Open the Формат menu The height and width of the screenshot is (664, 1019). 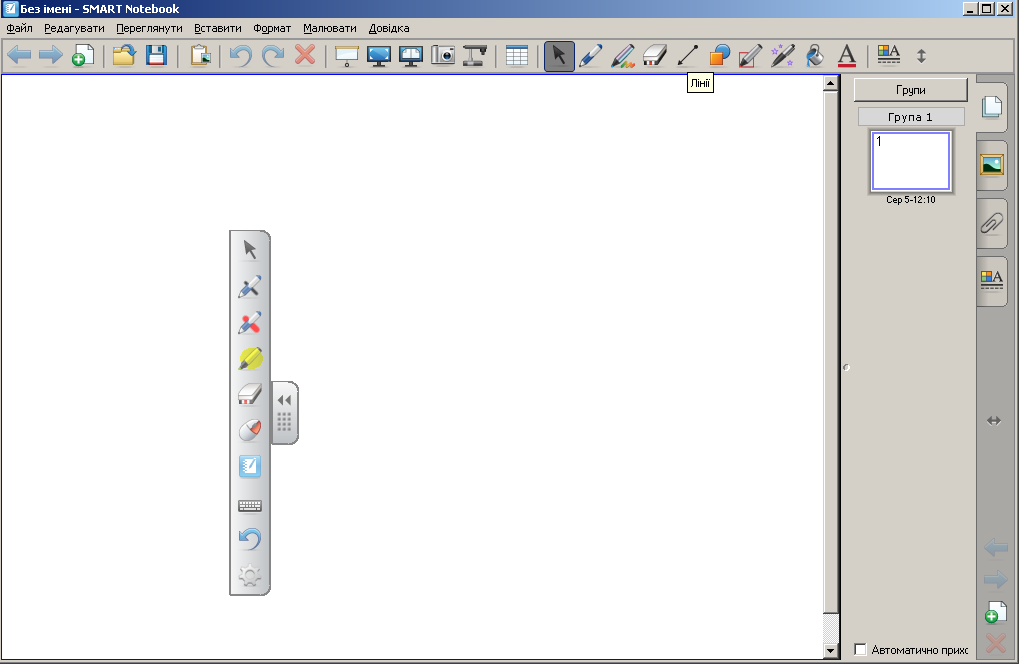pyautogui.click(x=272, y=28)
